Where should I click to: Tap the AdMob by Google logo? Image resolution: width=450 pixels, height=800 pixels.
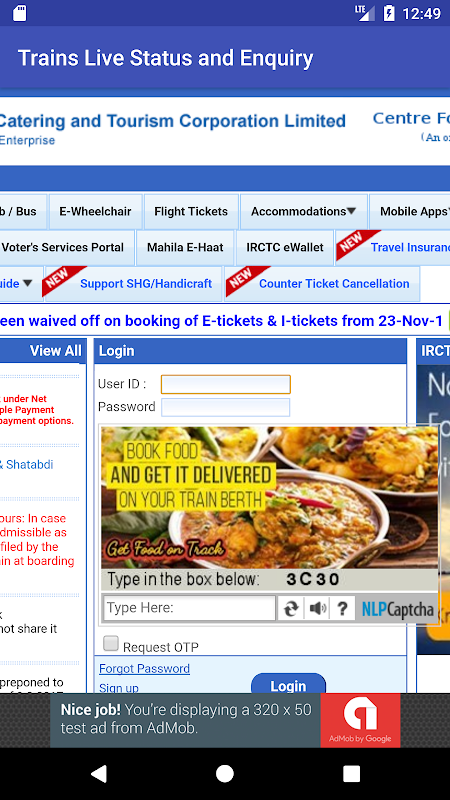[x=360, y=720]
